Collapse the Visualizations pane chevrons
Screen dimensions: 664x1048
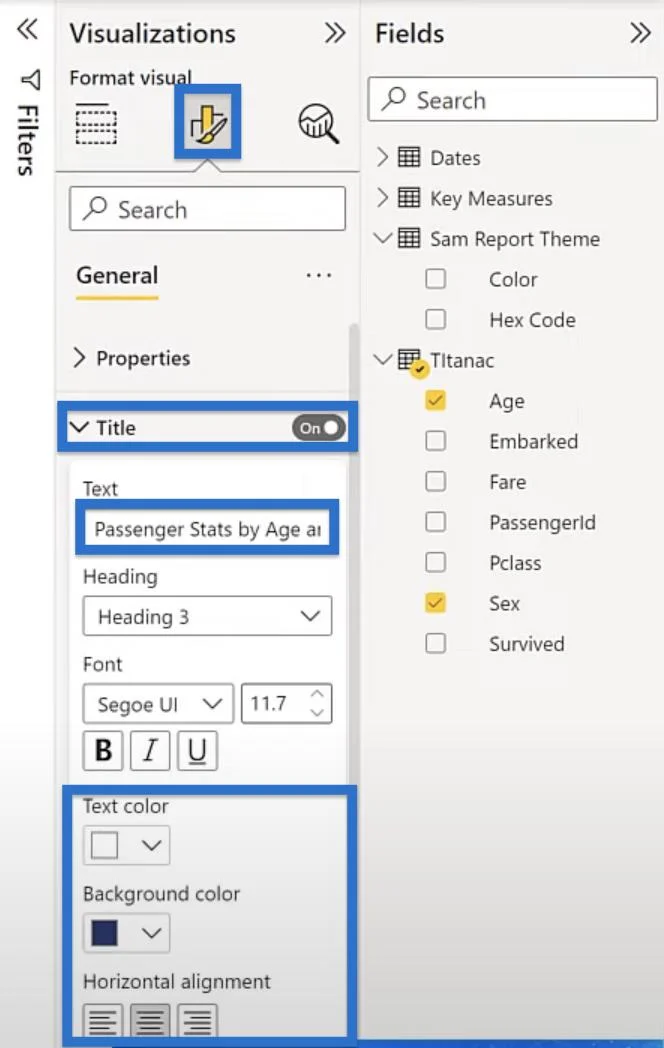point(335,32)
